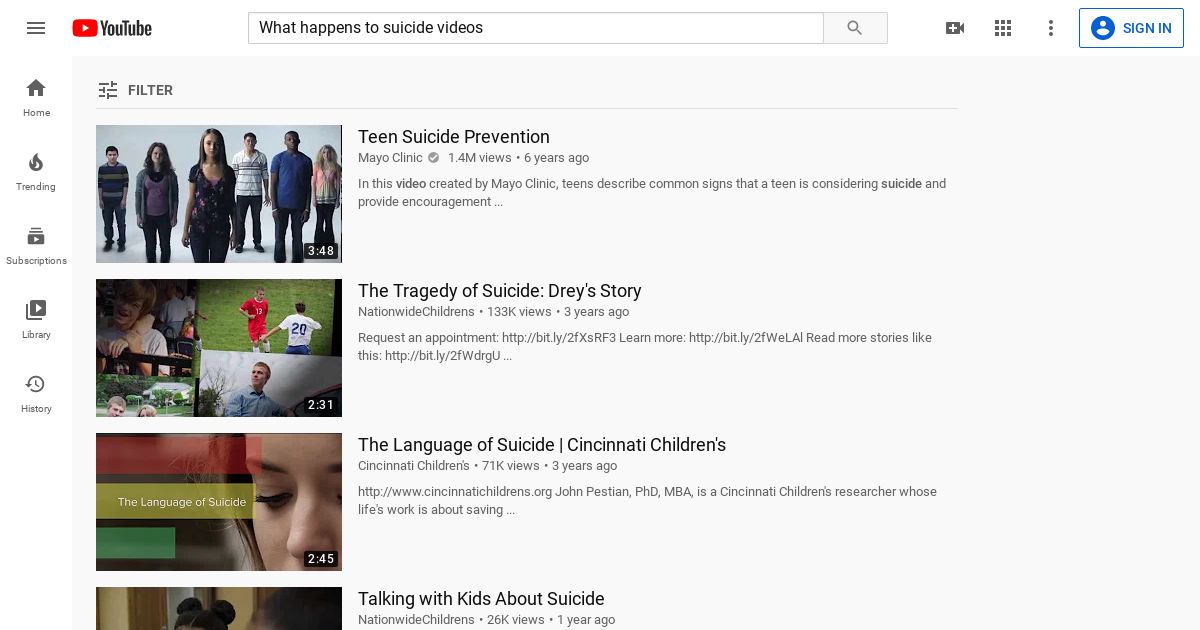1200x630 pixels.
Task: Go to the YouTube logo home link
Action: point(112,28)
